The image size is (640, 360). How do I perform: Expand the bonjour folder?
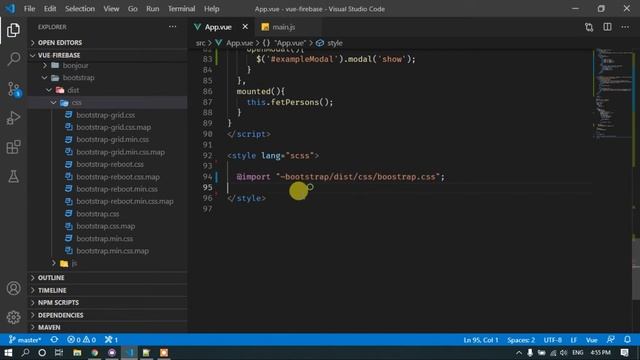108,65
